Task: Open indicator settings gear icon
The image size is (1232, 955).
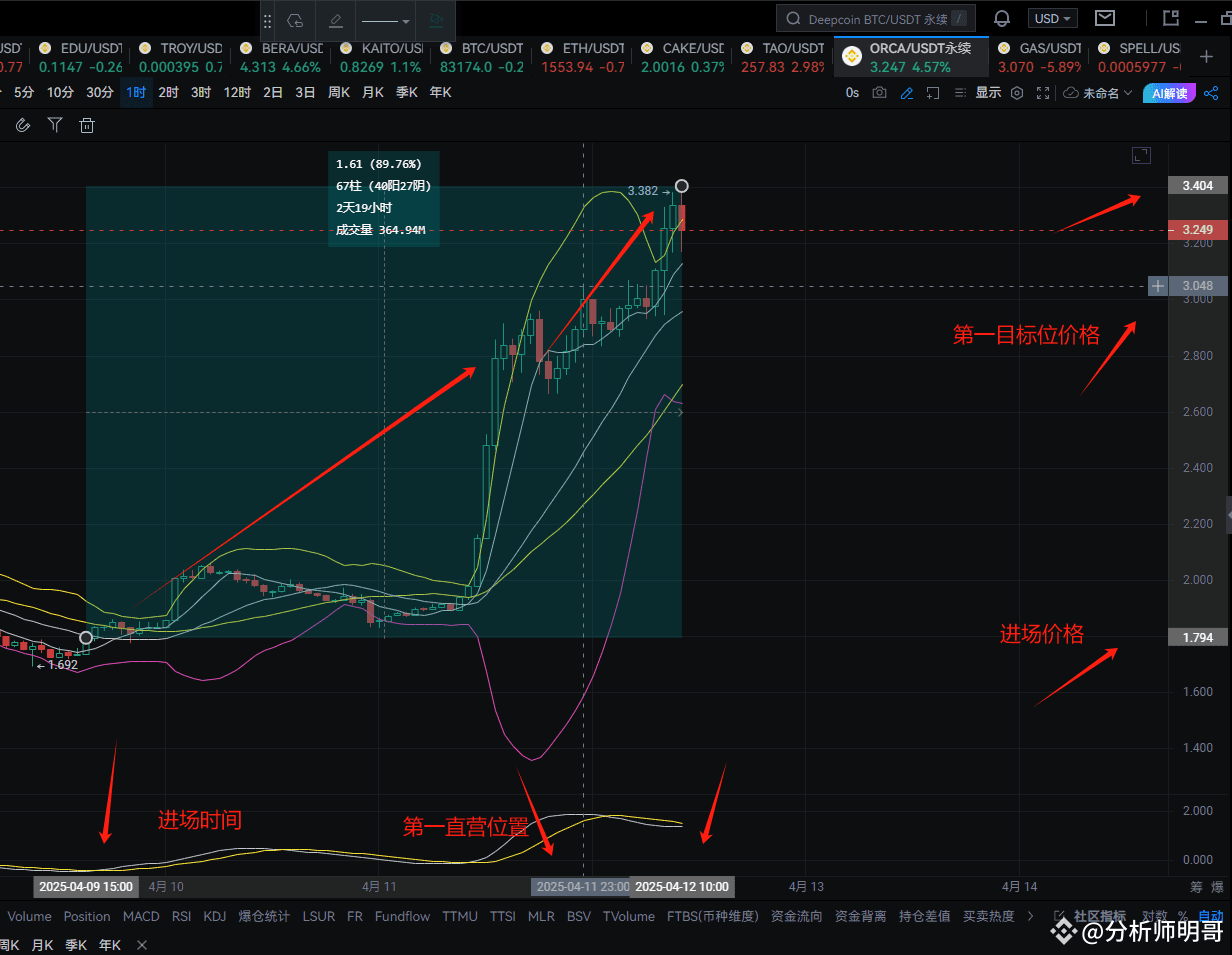Action: tap(1016, 92)
